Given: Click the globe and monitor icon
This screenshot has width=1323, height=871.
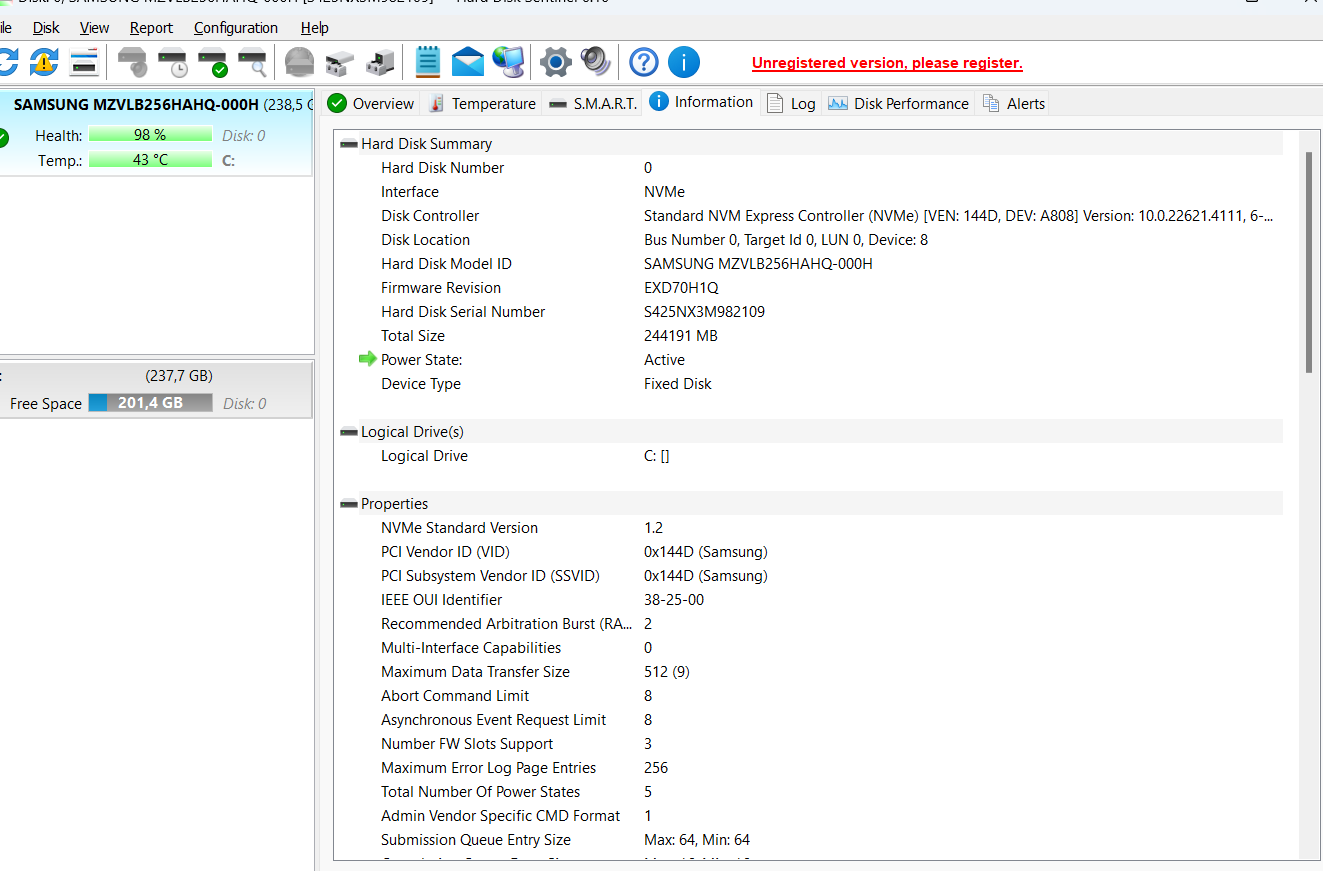Looking at the screenshot, I should tap(508, 62).
